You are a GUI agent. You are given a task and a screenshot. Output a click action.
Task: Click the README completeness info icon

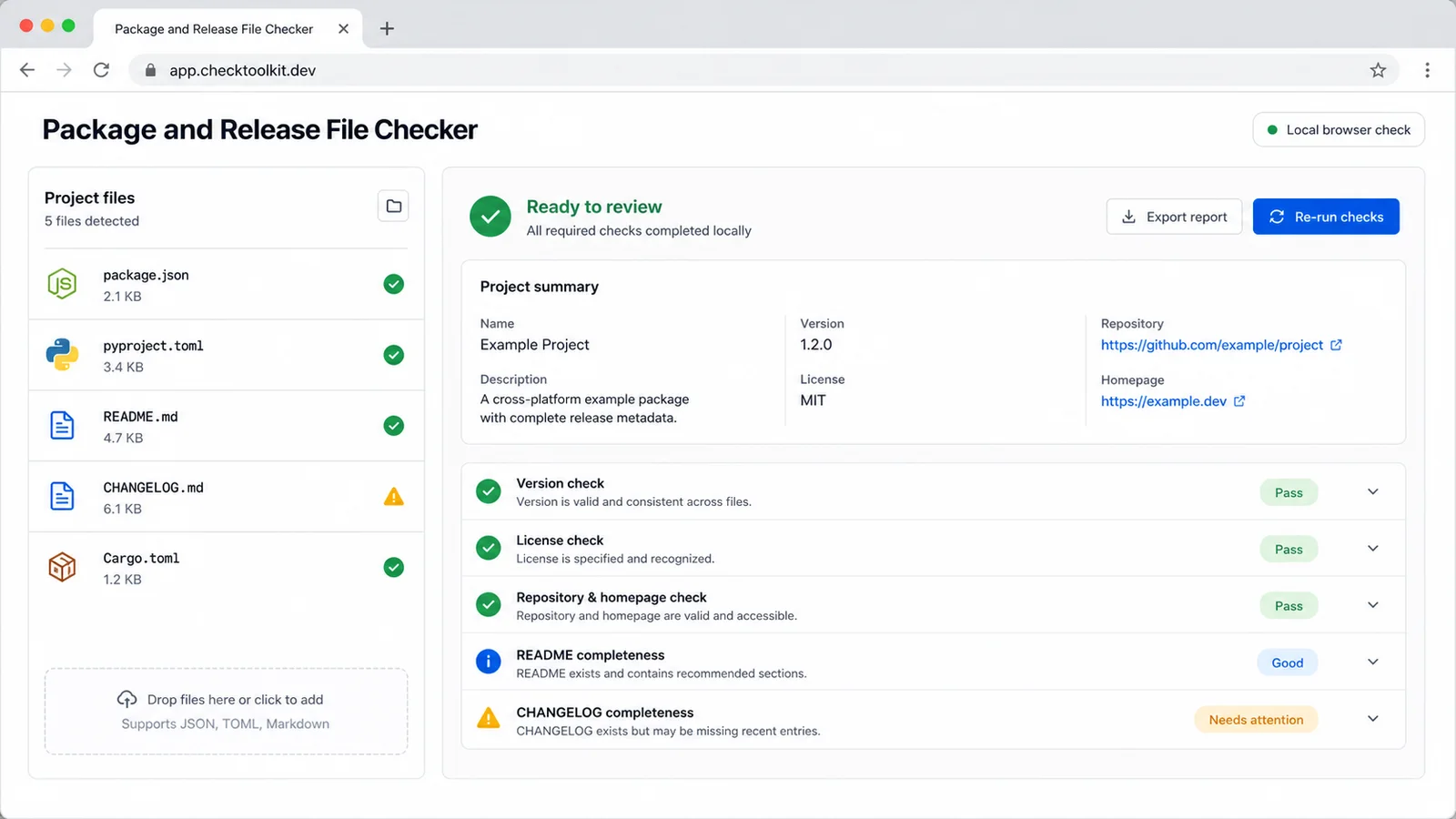(x=489, y=662)
